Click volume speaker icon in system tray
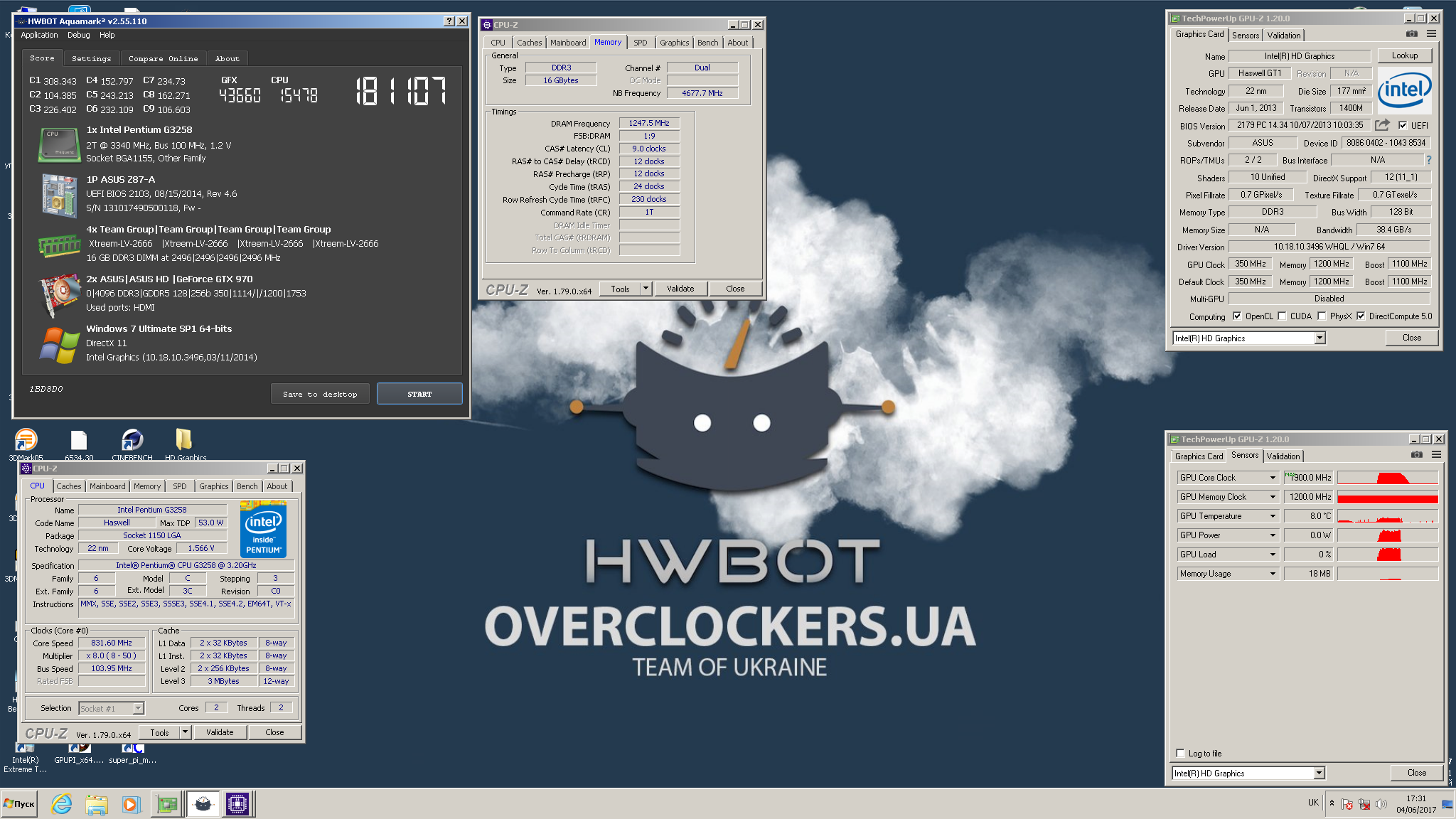Viewport: 1456px width, 819px height. (1381, 804)
